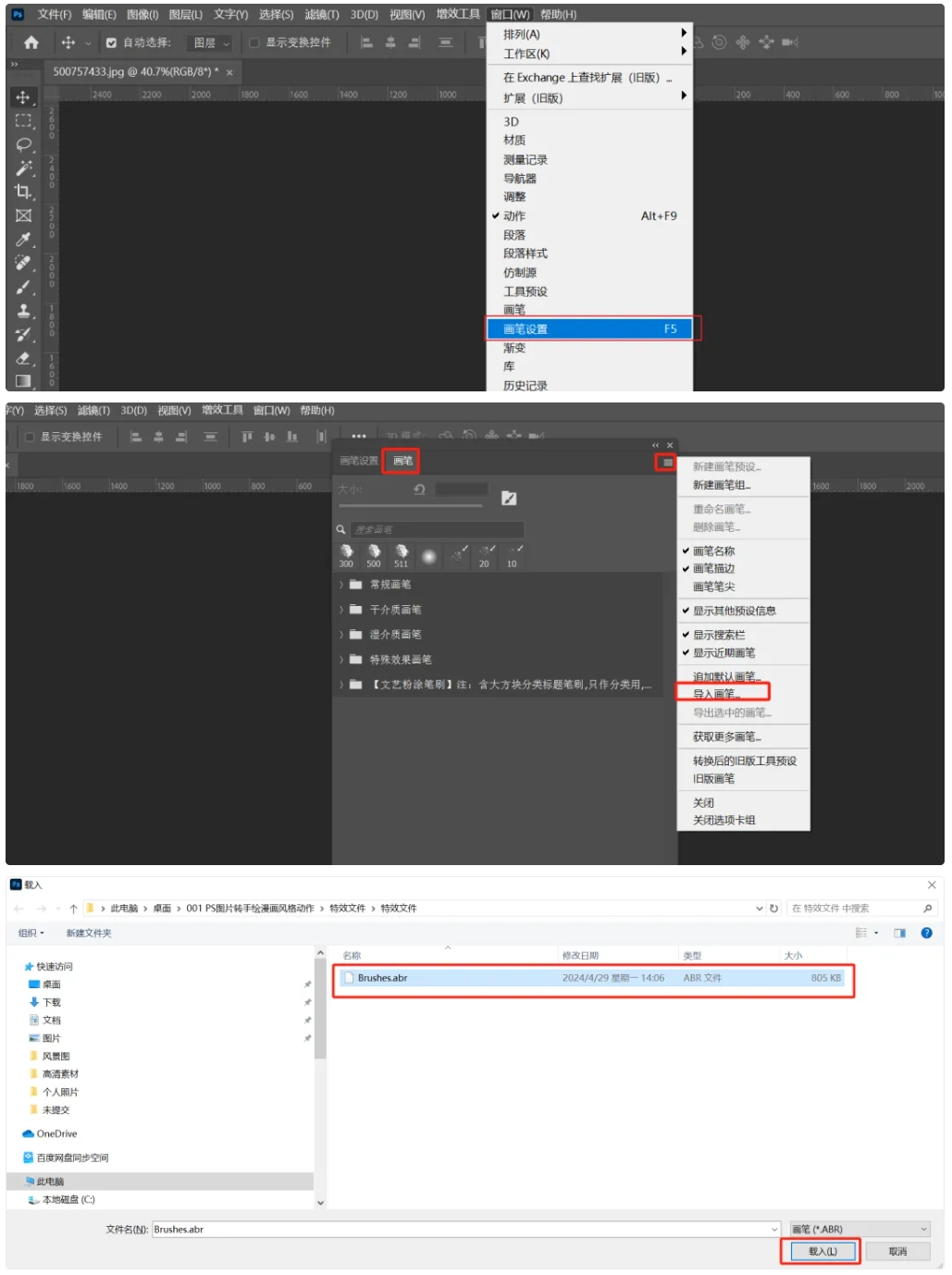Adjust the brush 大小 slider
This screenshot has height=1275, width=952.
click(409, 506)
